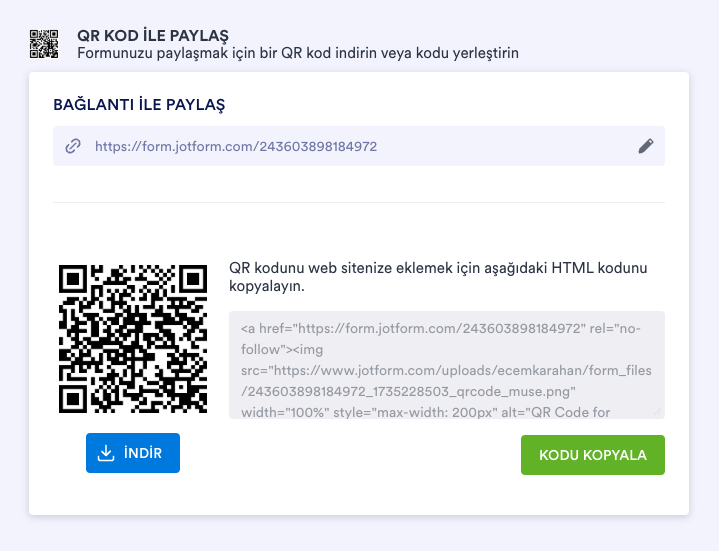Viewport: 719px width, 551px height.
Task: Click the 'a href' line in the code
Action: click(440, 328)
